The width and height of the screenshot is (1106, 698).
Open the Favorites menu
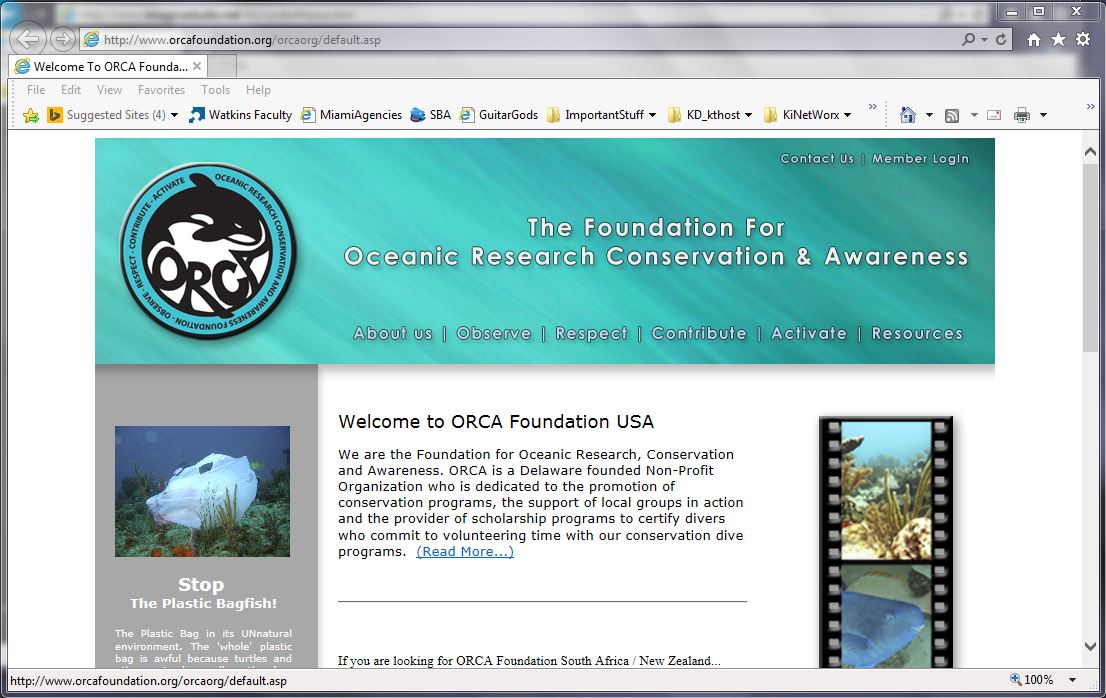click(162, 90)
